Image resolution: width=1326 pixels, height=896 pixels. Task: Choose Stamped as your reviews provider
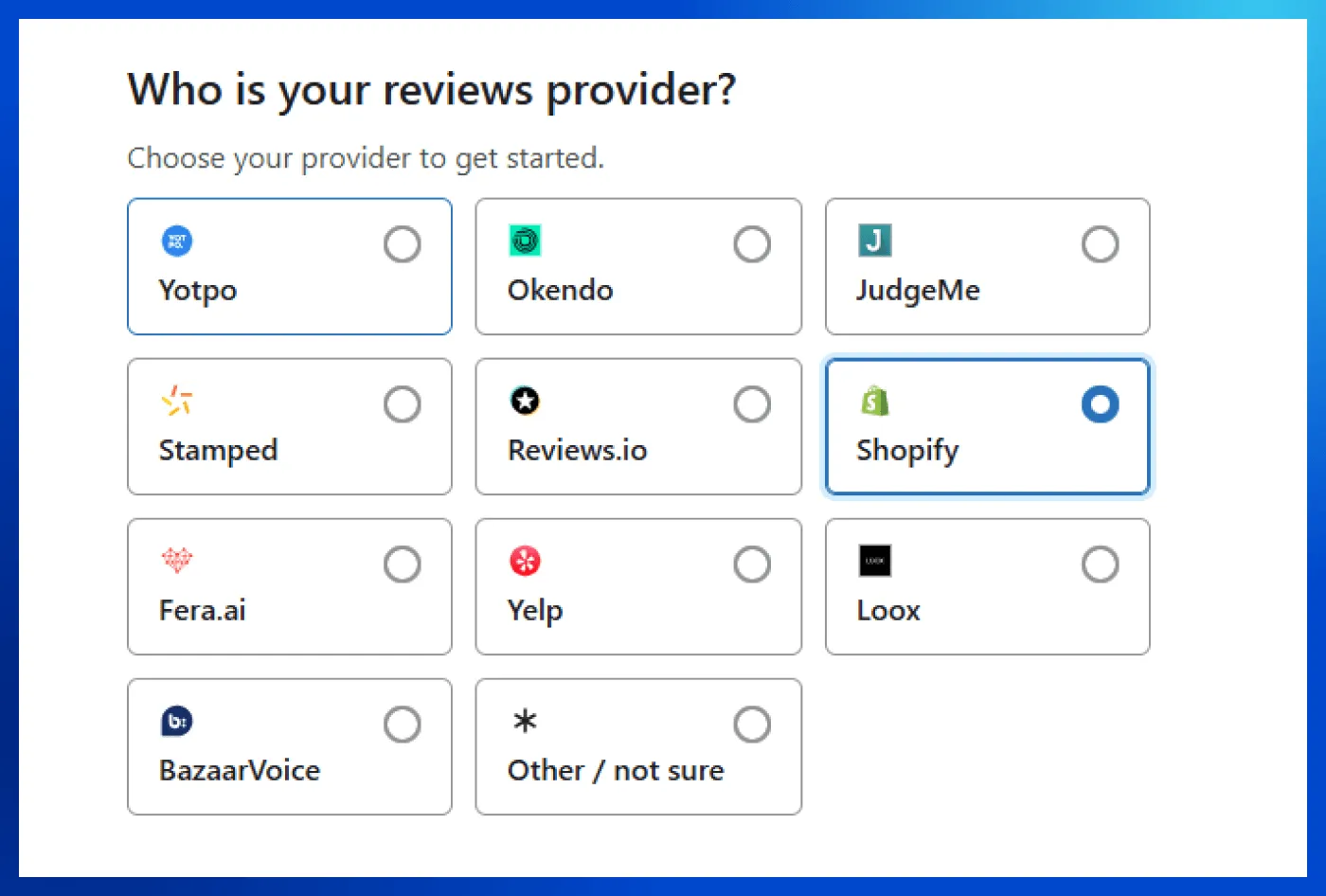point(289,426)
